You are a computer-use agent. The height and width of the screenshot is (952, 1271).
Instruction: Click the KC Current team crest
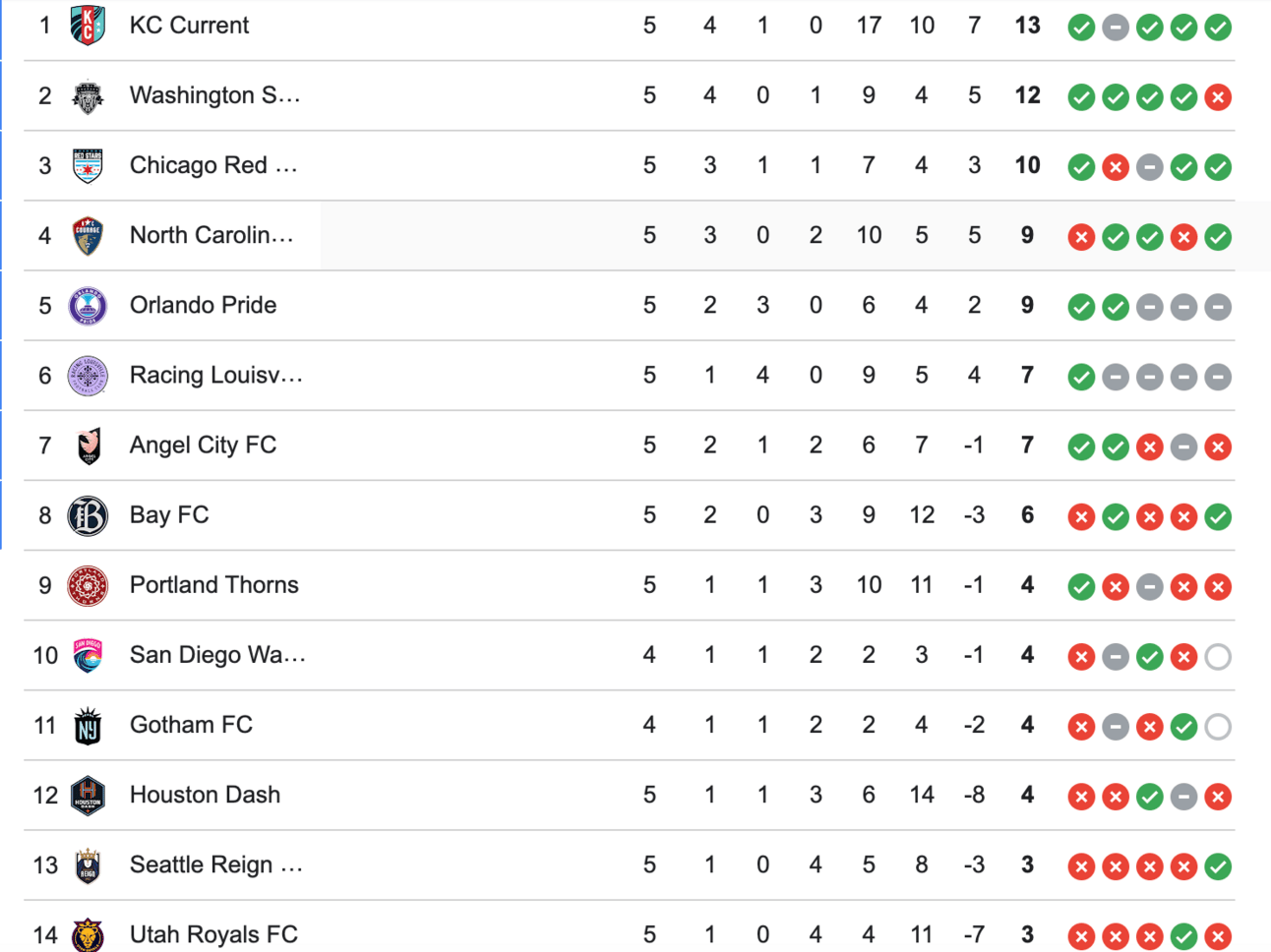88,26
